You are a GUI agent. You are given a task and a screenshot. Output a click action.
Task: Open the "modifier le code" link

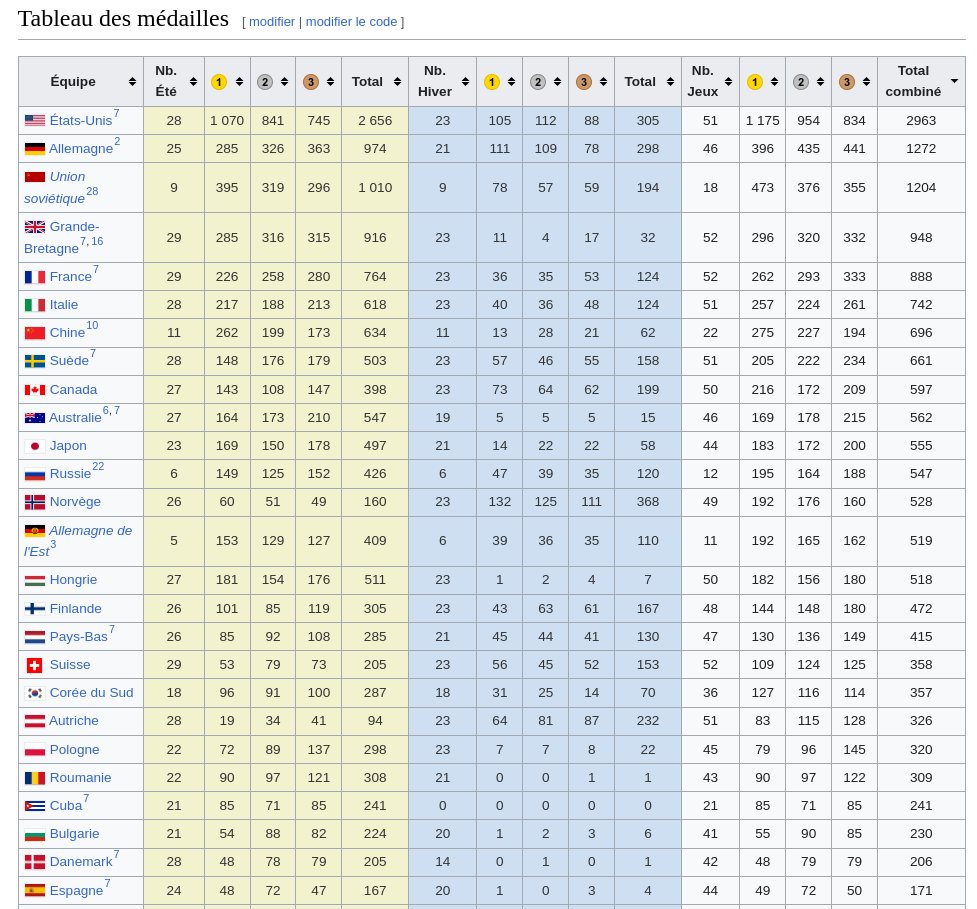coord(352,22)
